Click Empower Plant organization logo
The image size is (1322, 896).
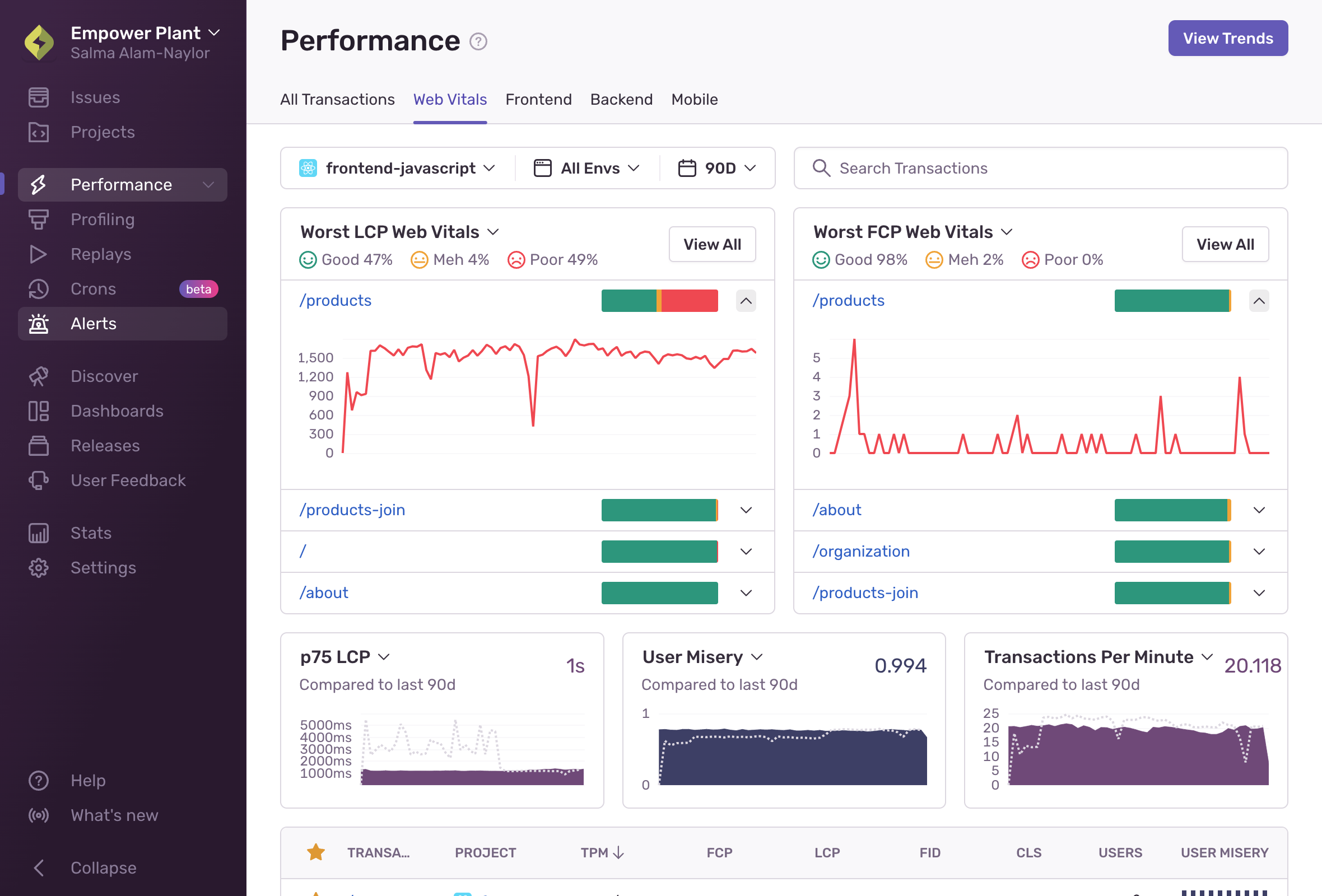(x=39, y=42)
